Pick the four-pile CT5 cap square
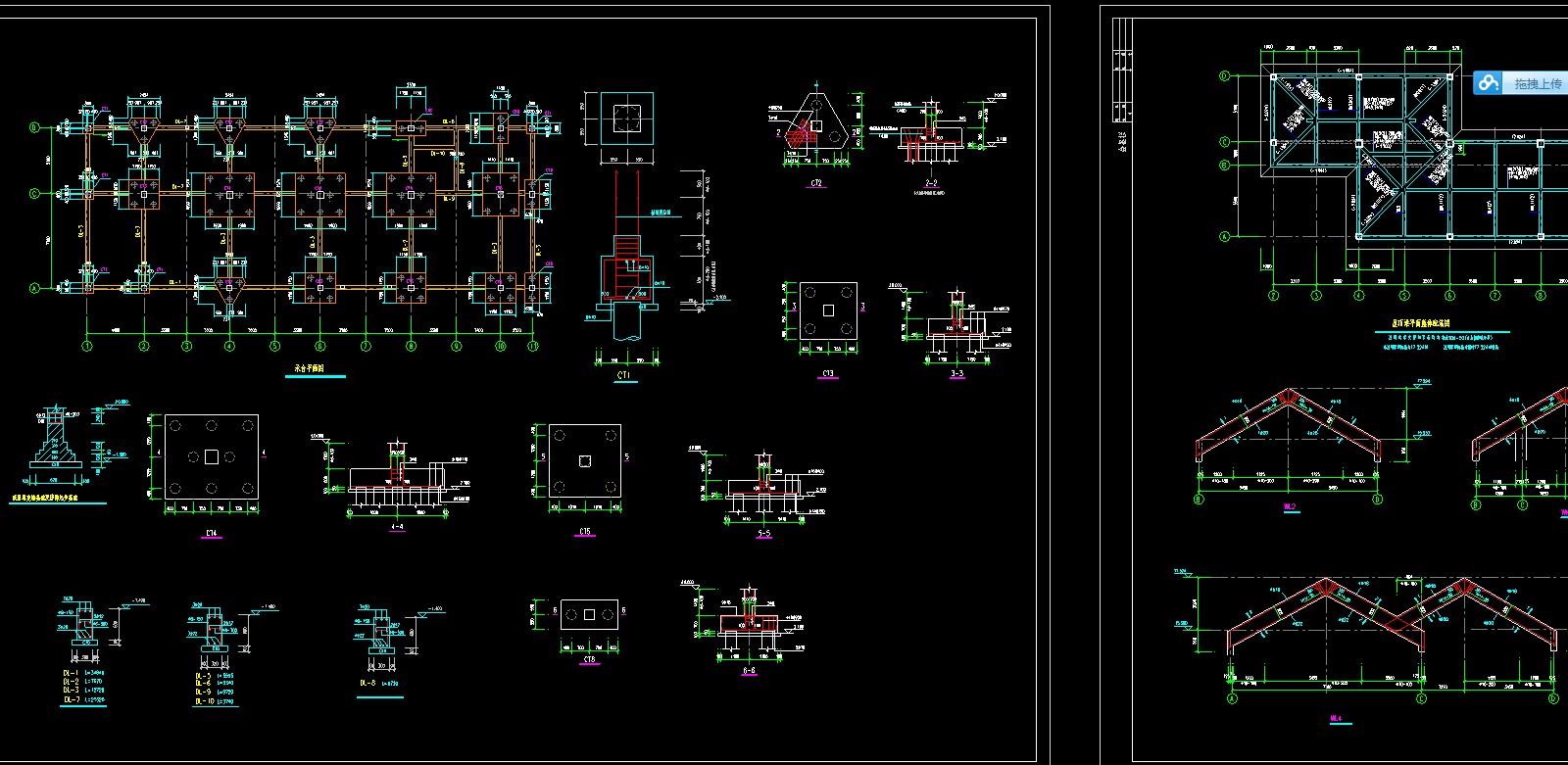Screen dimensions: 1568x765 (585, 460)
